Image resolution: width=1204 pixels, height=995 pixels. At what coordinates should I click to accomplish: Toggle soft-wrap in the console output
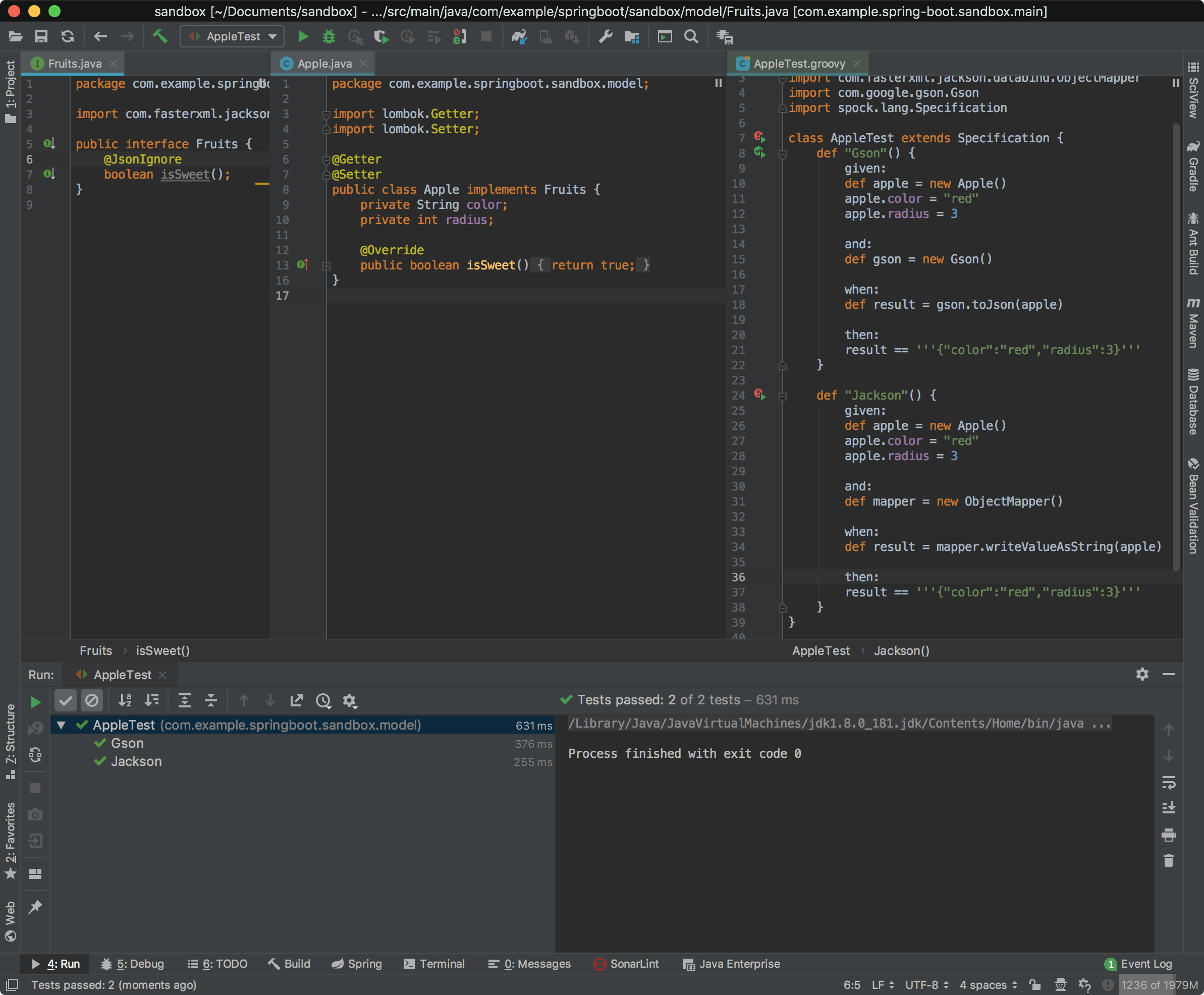pyautogui.click(x=1168, y=783)
